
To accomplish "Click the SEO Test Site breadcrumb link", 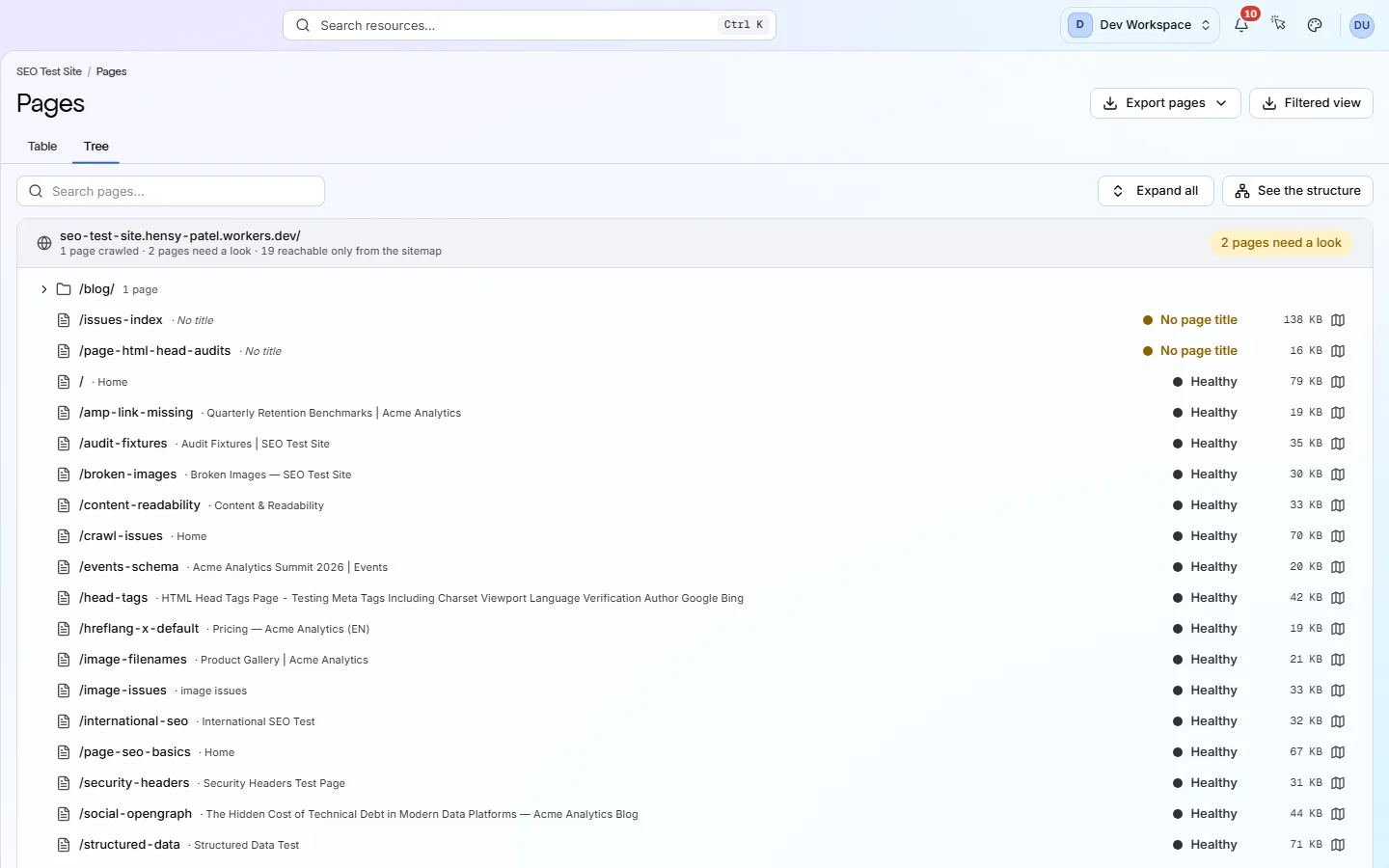I will (x=49, y=71).
